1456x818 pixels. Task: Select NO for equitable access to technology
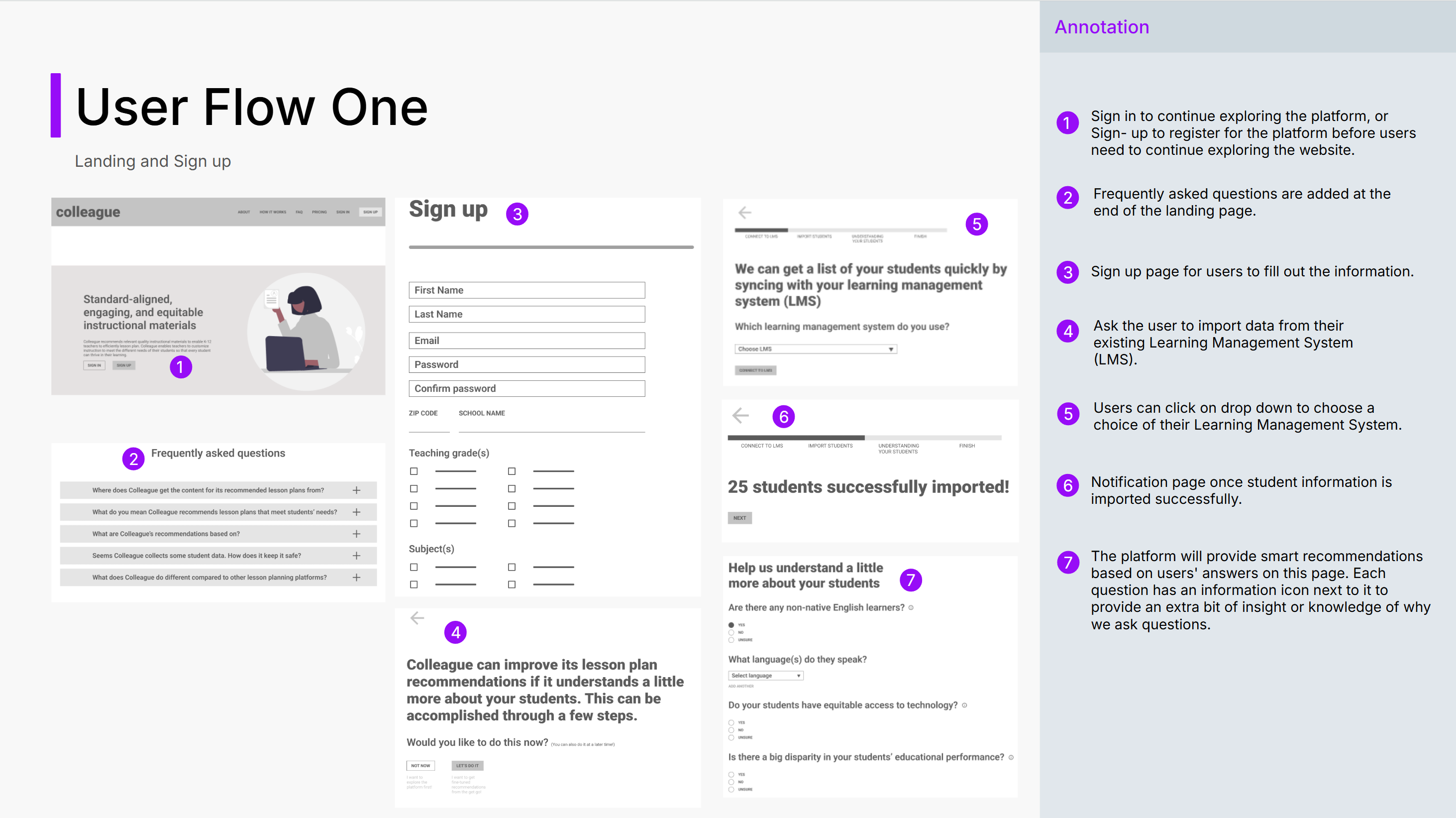pos(731,730)
